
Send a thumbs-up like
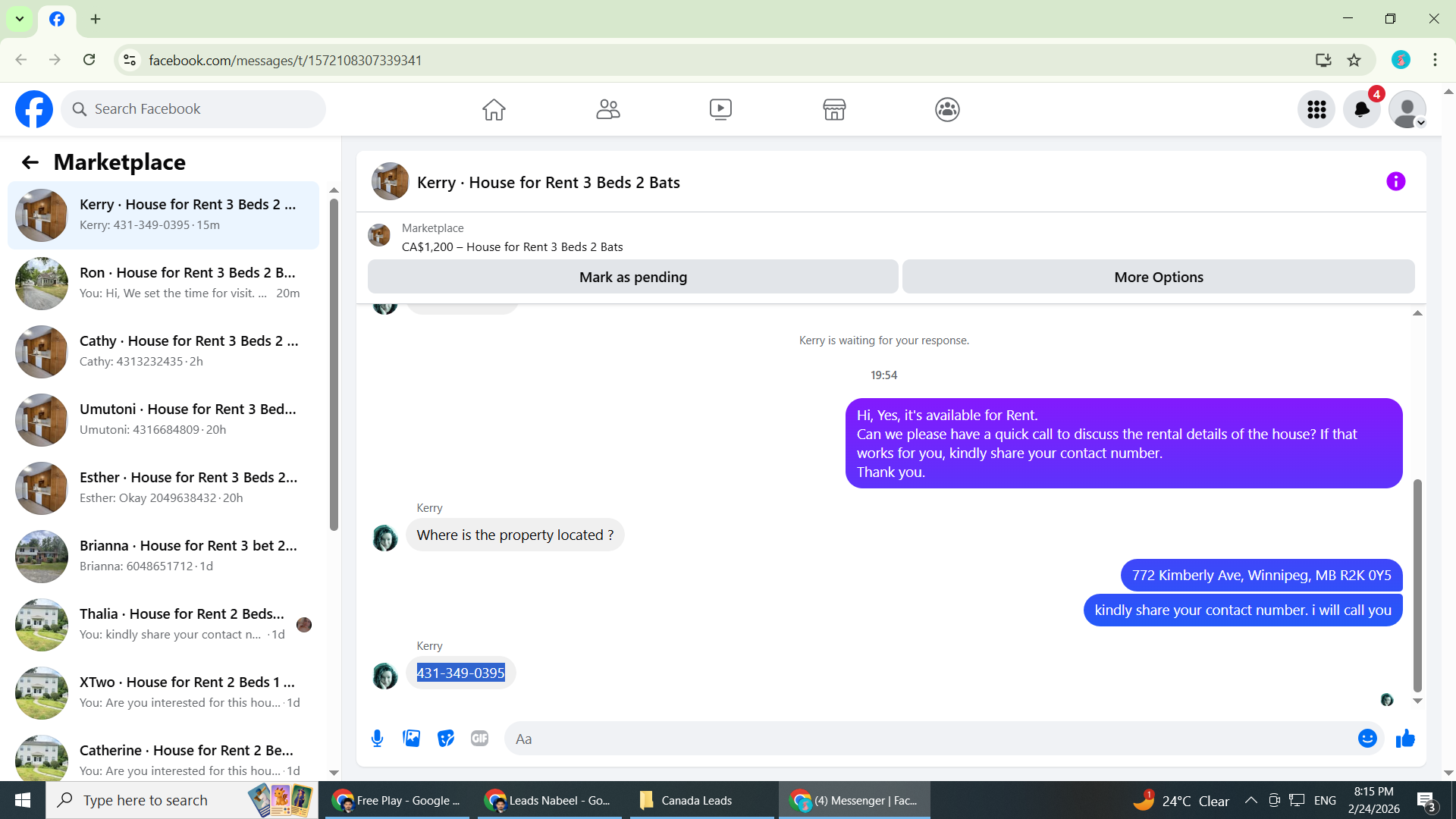pyautogui.click(x=1405, y=739)
